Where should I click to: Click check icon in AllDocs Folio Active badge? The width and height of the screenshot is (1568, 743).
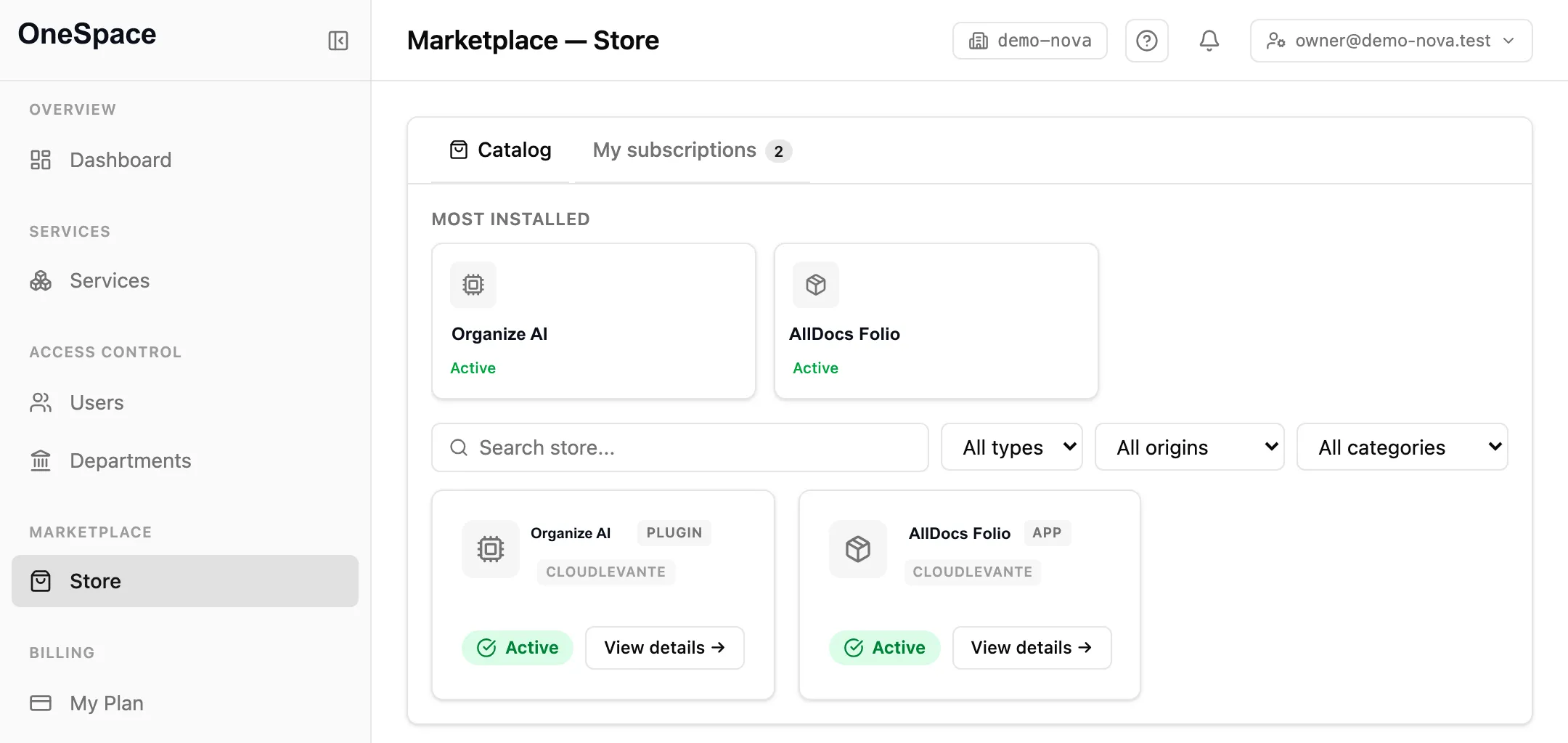854,648
